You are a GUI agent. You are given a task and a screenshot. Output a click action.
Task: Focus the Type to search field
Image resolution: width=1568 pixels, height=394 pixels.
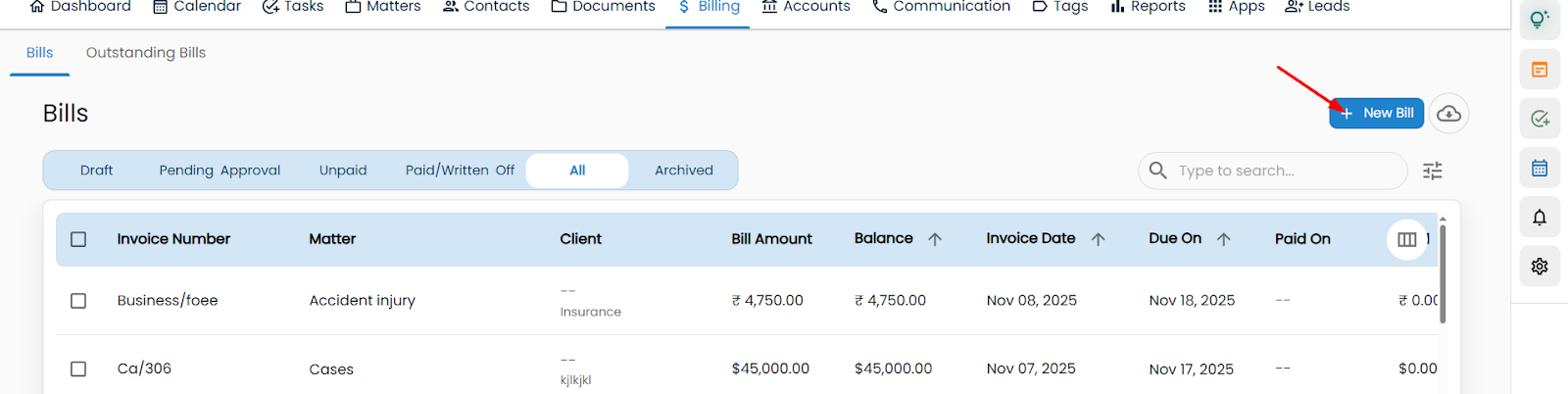coord(1284,171)
